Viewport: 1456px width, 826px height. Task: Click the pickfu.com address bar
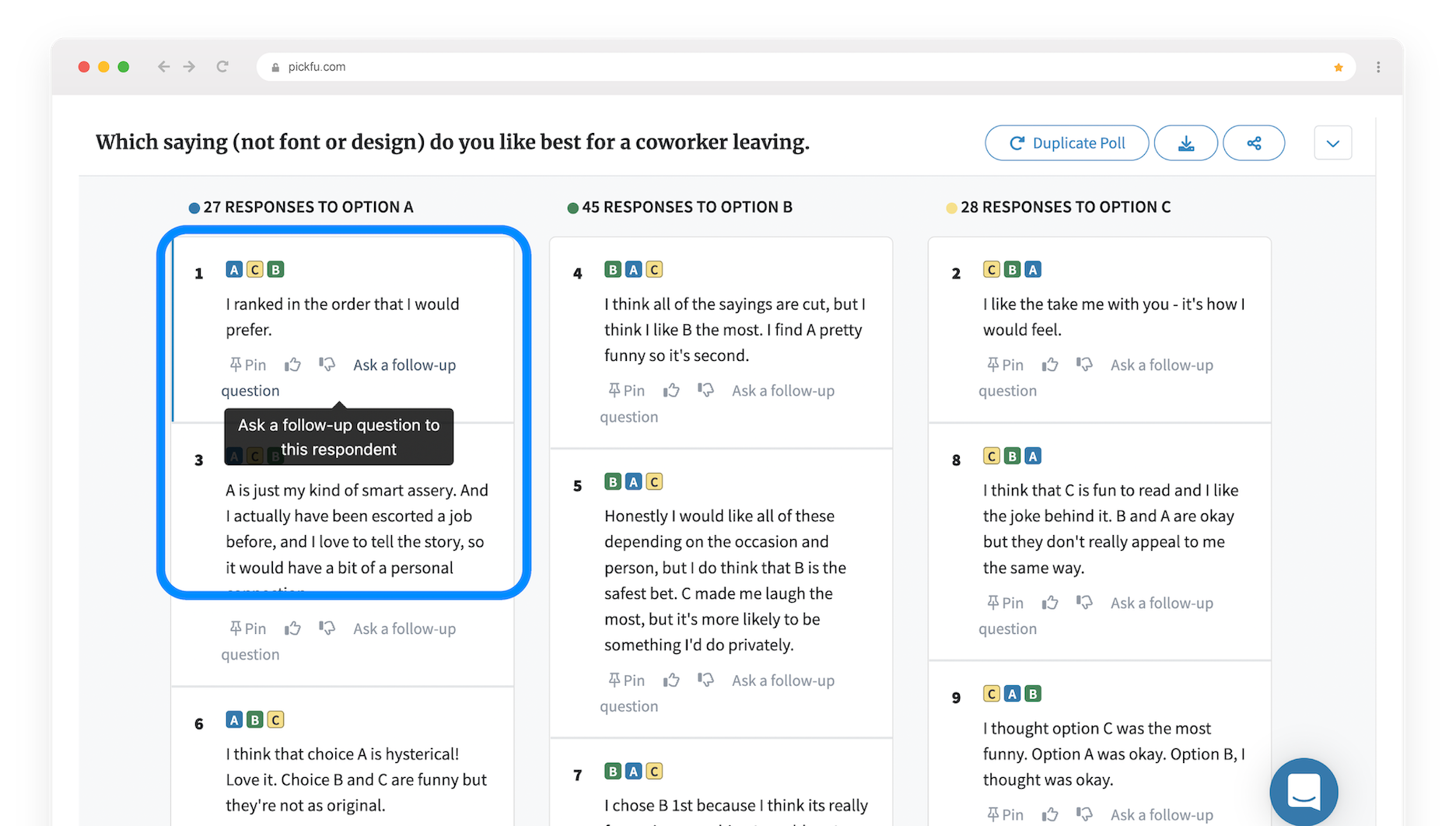(x=806, y=67)
